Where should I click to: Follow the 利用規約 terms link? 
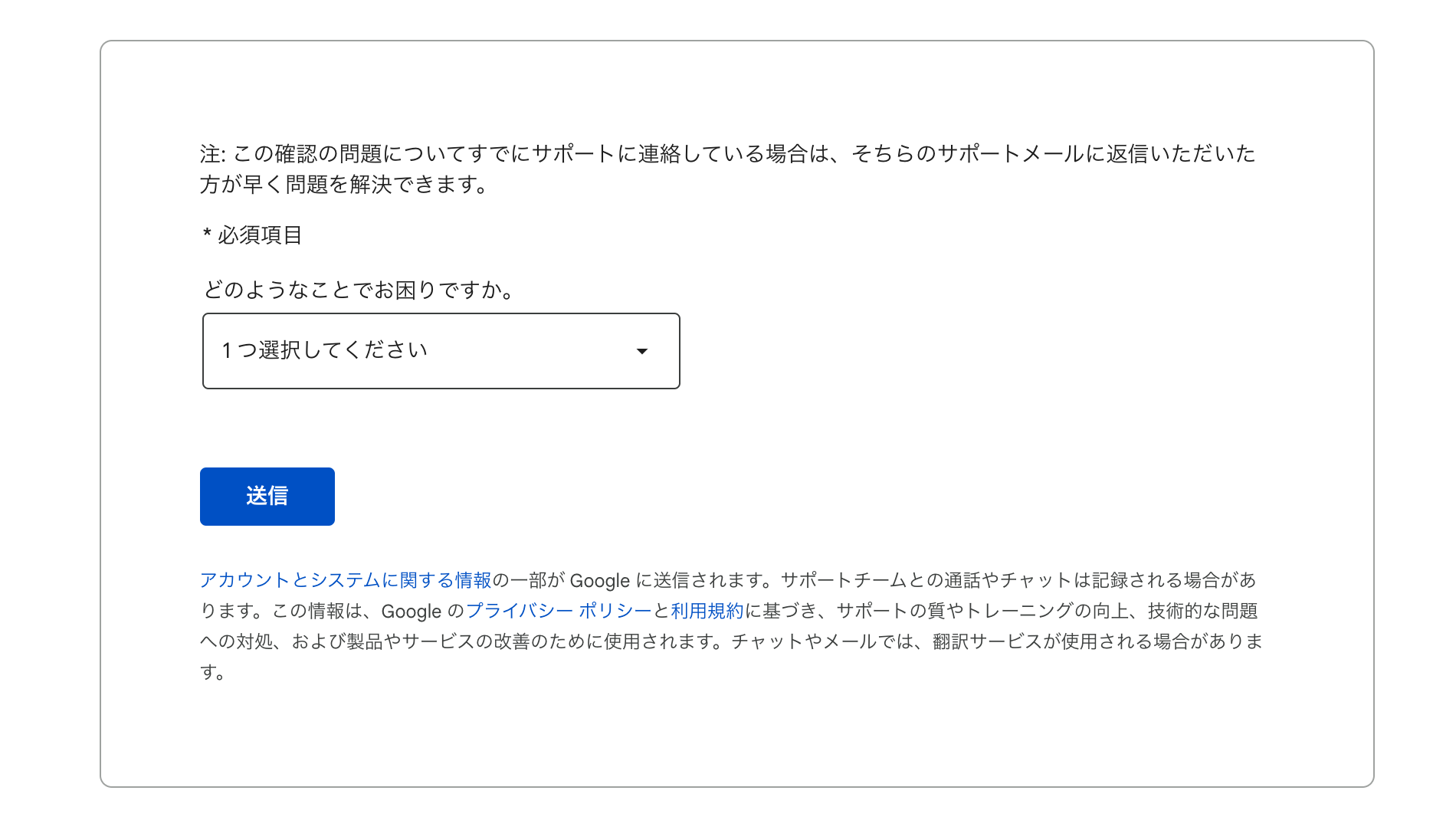707,611
